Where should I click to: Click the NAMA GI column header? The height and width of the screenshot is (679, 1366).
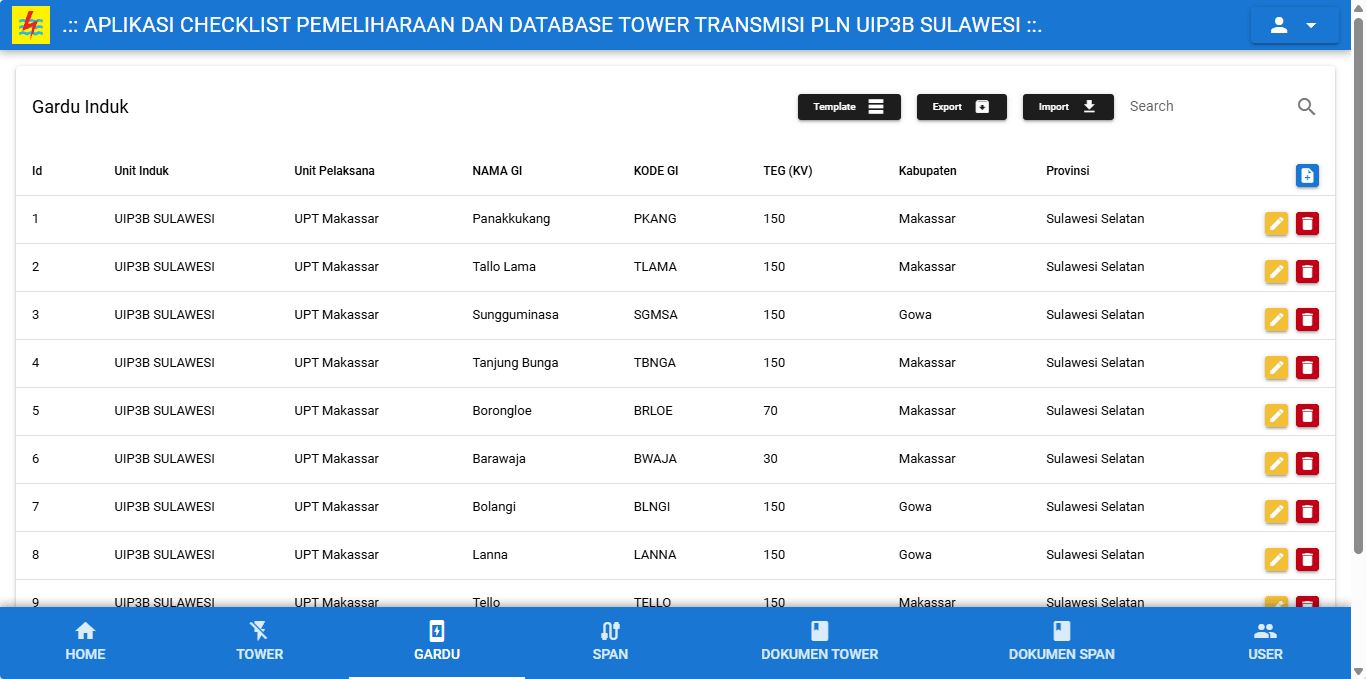(x=497, y=171)
